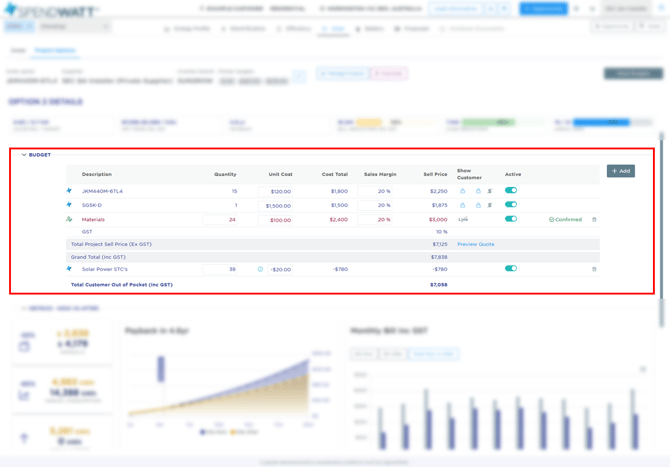Toggle Active switch for JKM440M-6TL4
The image size is (670, 467).
click(x=511, y=190)
